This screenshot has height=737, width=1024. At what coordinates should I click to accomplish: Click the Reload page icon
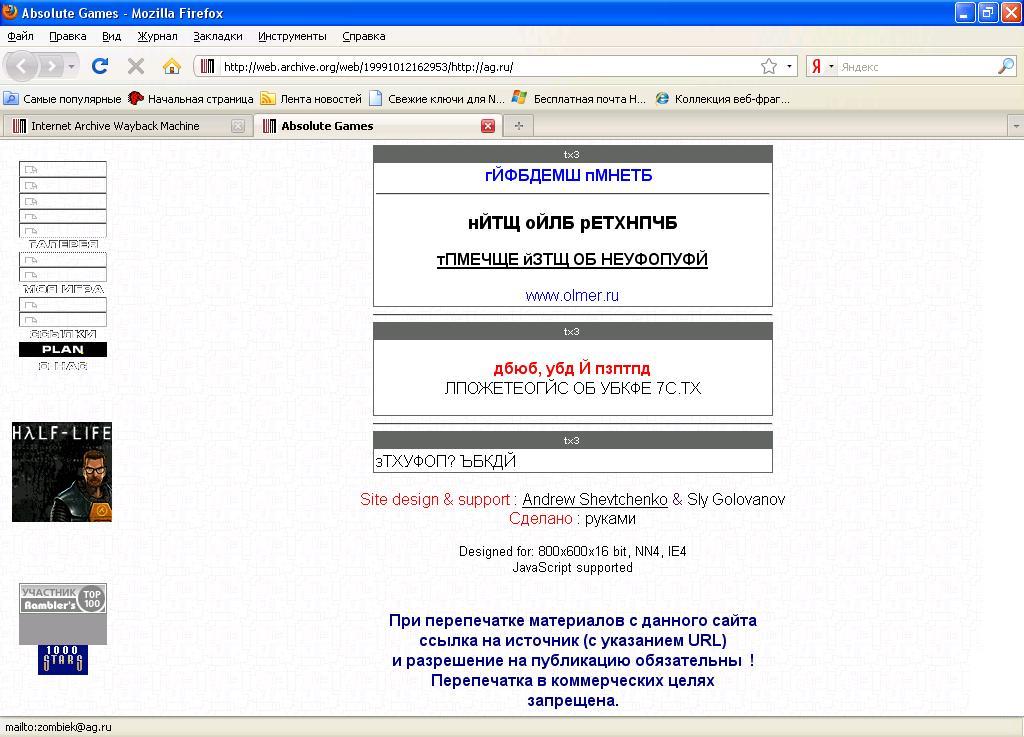point(99,66)
